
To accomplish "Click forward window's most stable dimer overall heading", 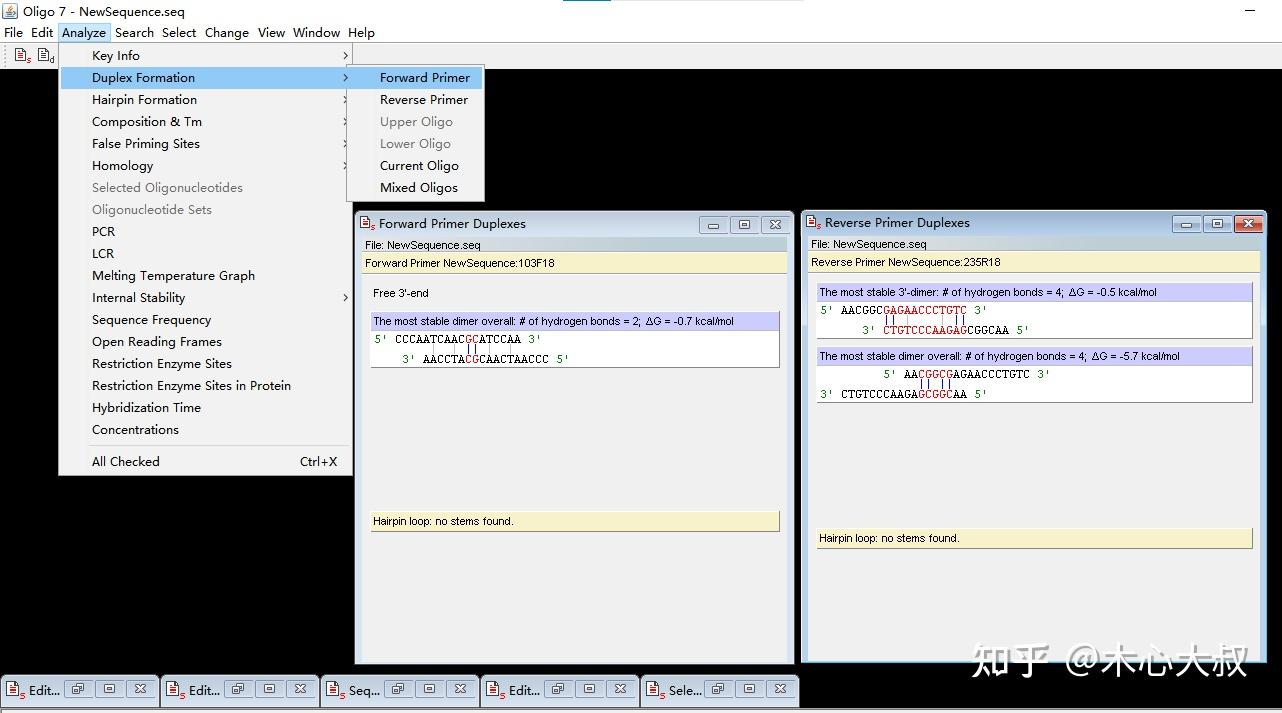I will 575,321.
